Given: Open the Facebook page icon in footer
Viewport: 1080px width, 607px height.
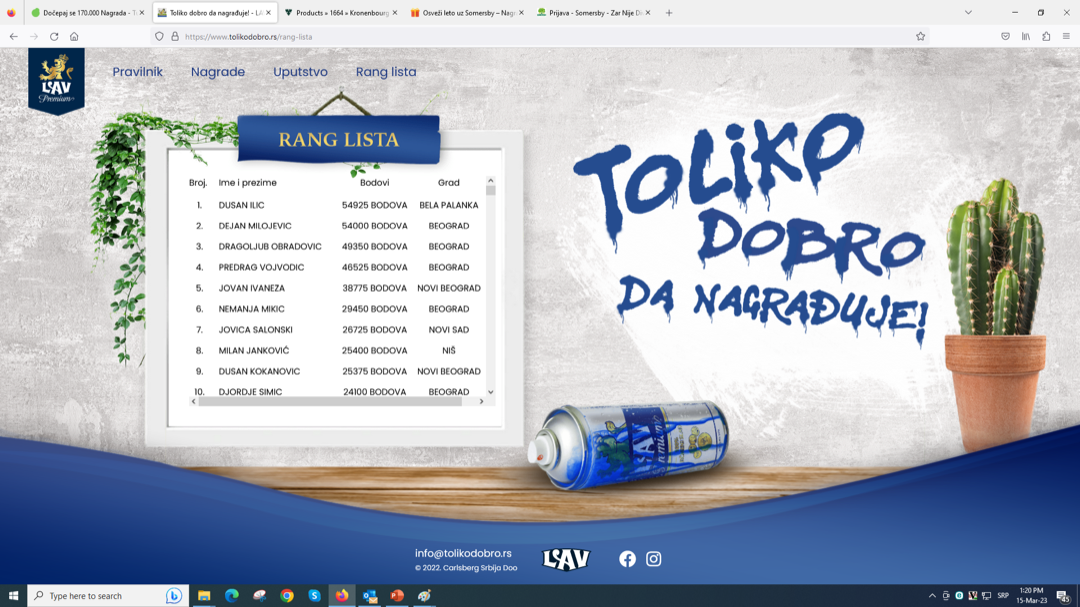Looking at the screenshot, I should [x=627, y=559].
